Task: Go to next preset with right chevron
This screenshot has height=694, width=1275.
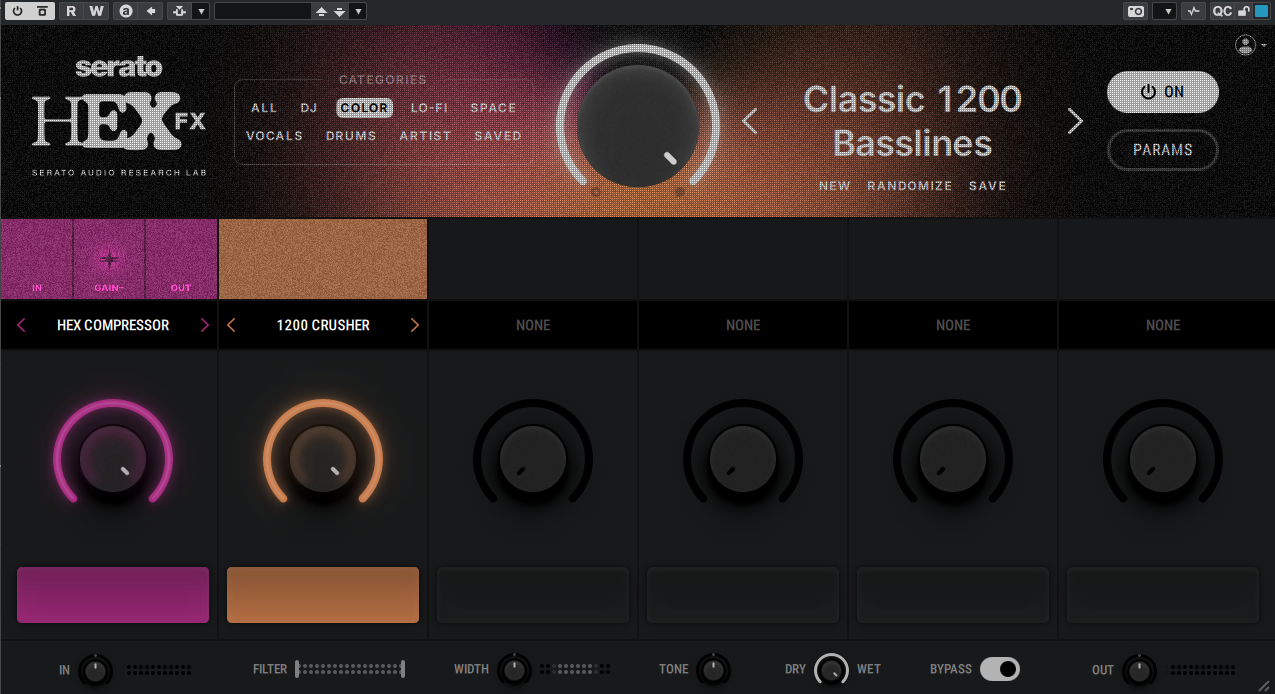Action: [1075, 121]
